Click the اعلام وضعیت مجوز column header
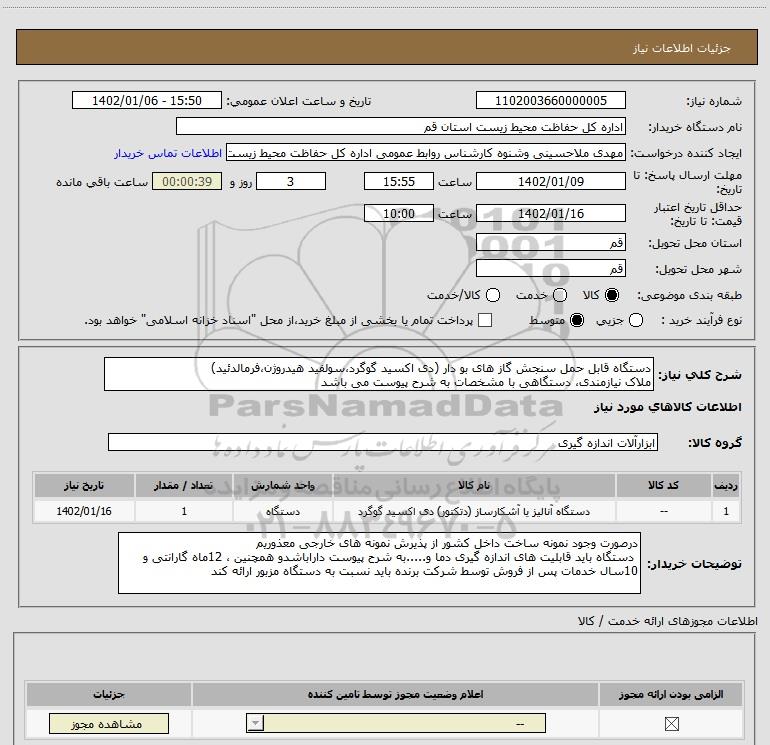The width and height of the screenshot is (770, 745). click(x=395, y=694)
